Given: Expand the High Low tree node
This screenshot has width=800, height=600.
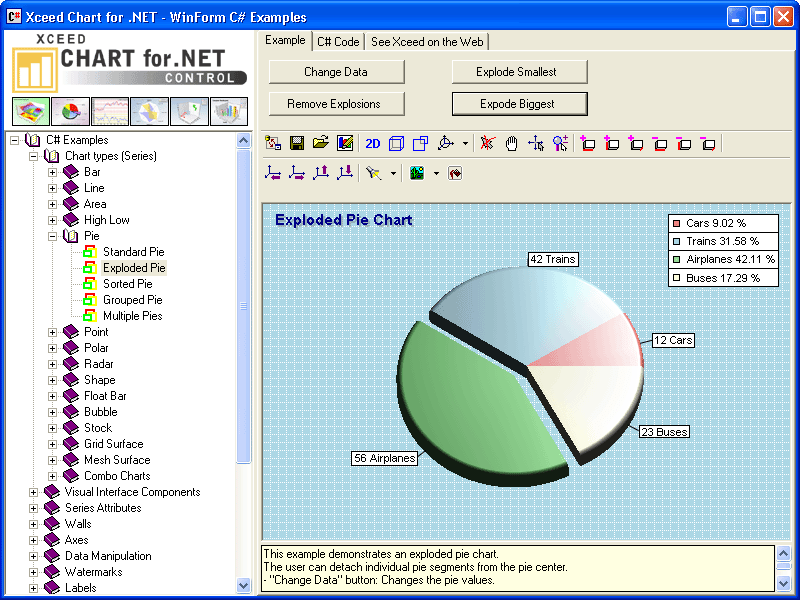Looking at the screenshot, I should [x=52, y=220].
